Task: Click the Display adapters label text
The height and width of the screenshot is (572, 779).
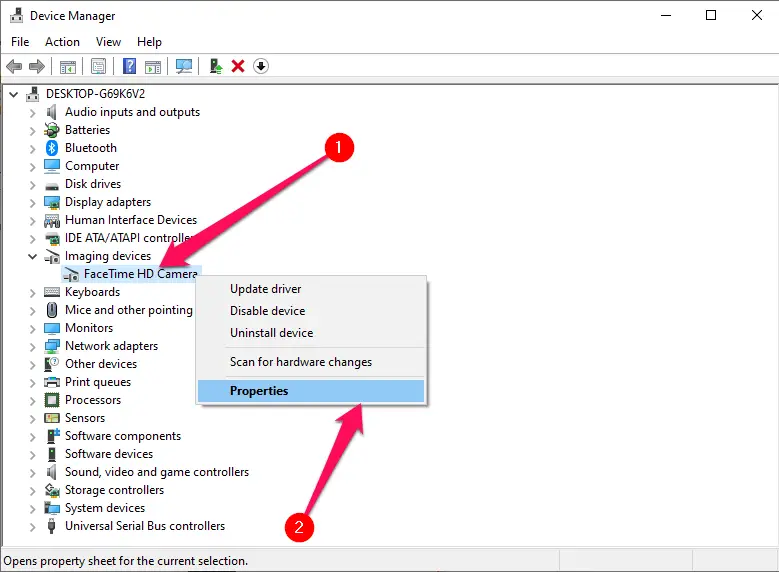Action: pyautogui.click(x=108, y=202)
